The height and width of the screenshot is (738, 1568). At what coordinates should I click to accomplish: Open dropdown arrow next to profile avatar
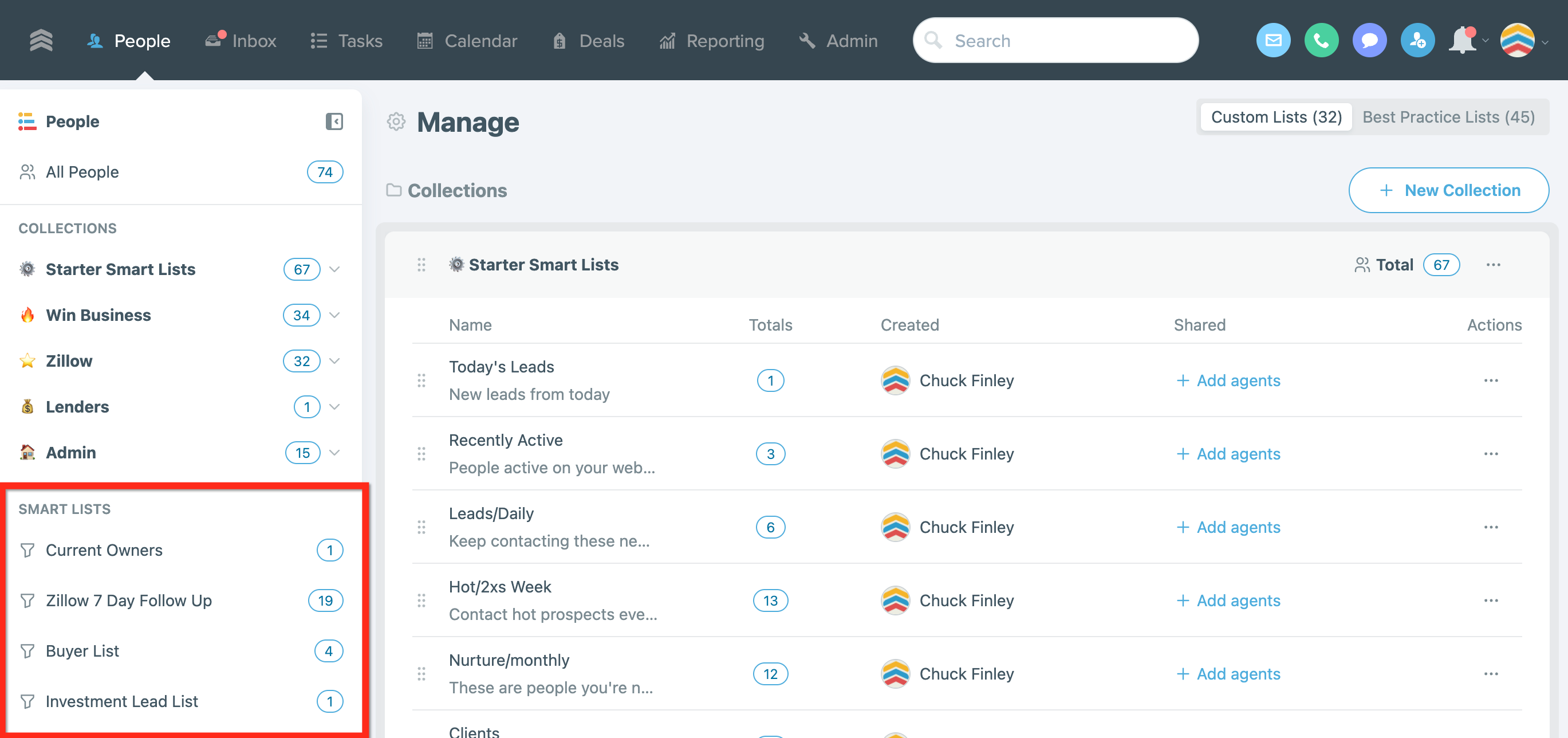(1545, 41)
